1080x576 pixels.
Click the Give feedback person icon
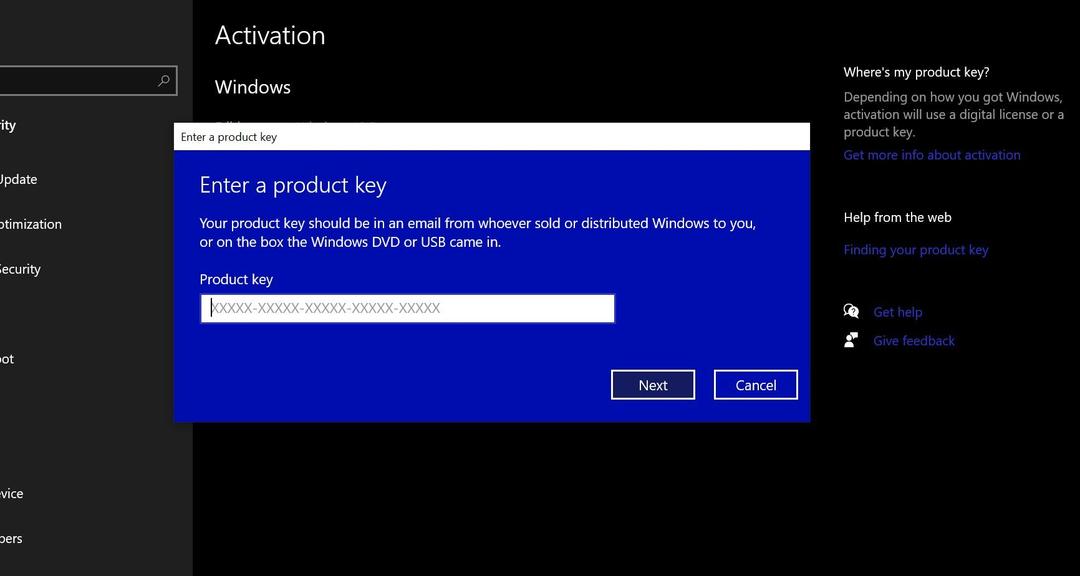(851, 340)
